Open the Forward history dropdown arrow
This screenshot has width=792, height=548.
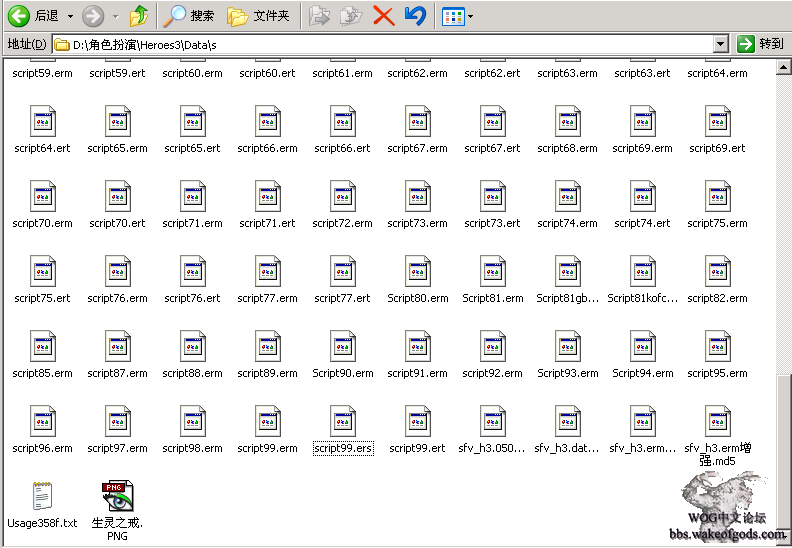116,17
